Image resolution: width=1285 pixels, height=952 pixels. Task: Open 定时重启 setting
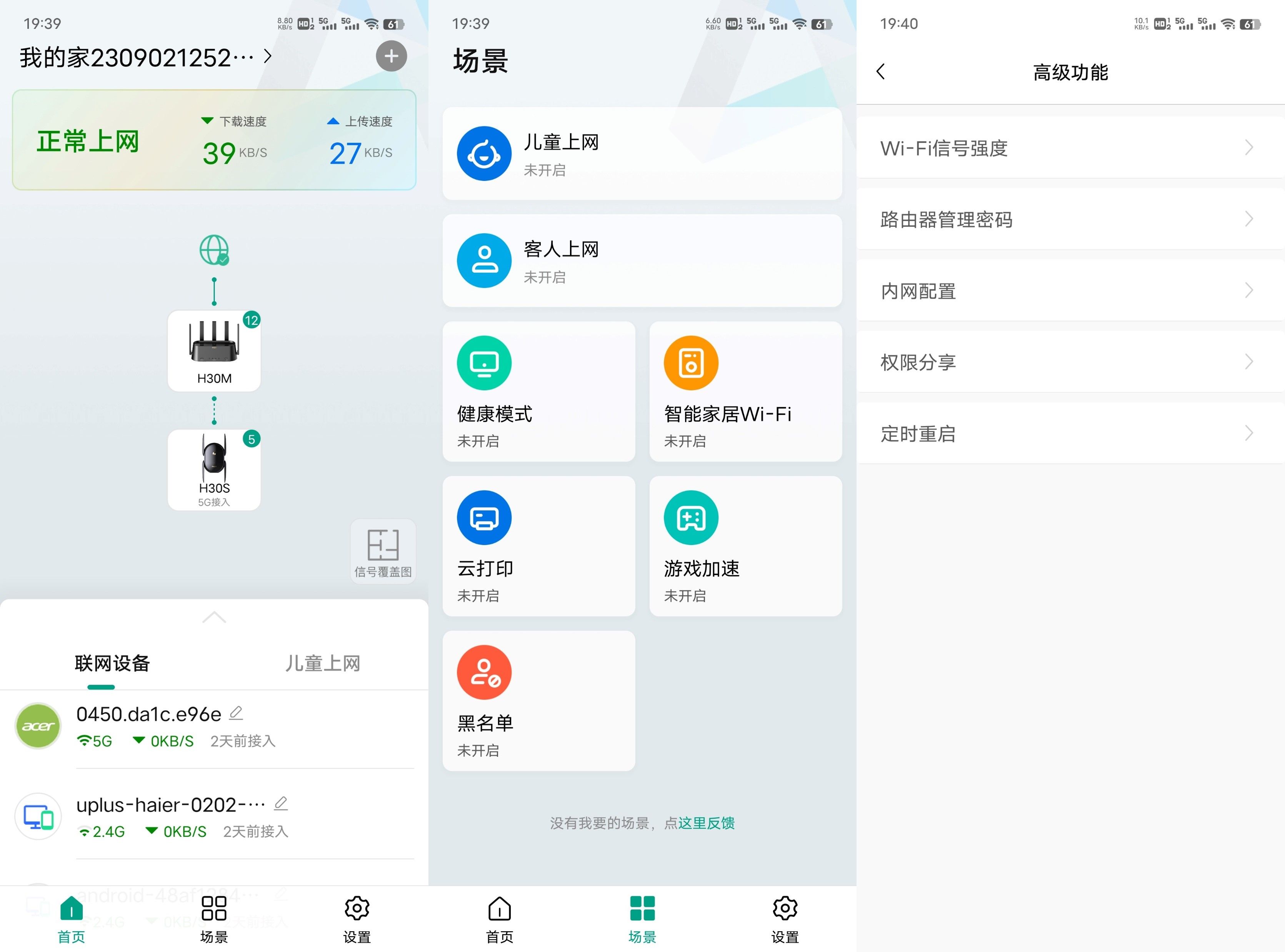click(1071, 433)
